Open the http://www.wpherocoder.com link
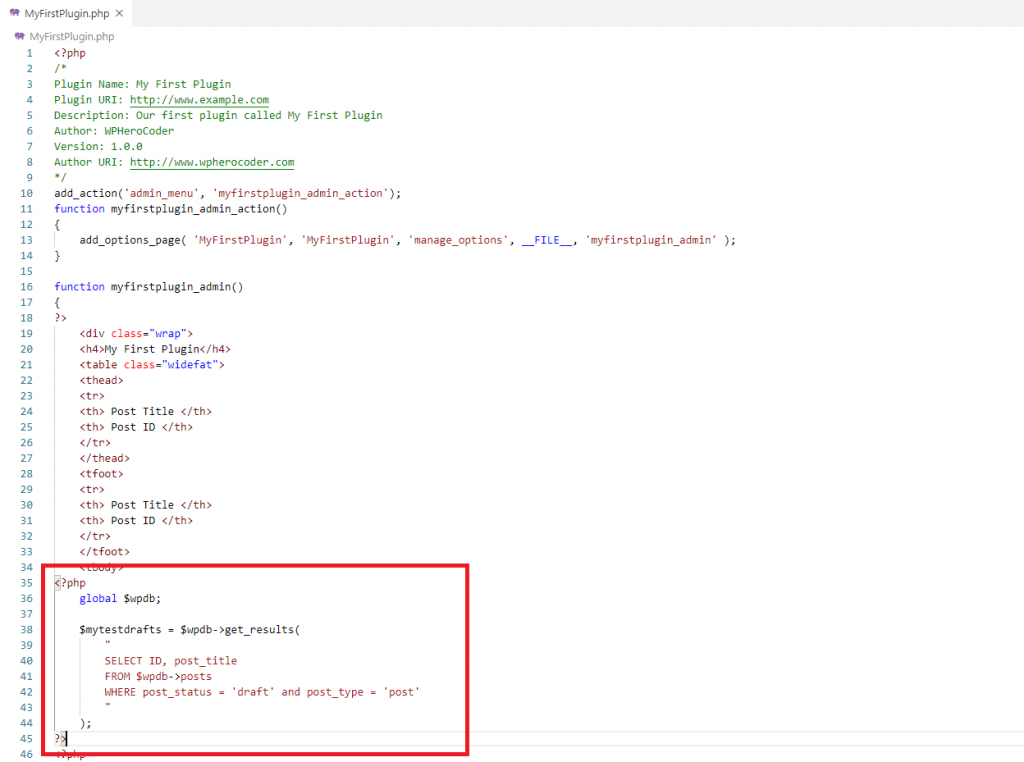The height and width of the screenshot is (762, 1024). tap(212, 162)
